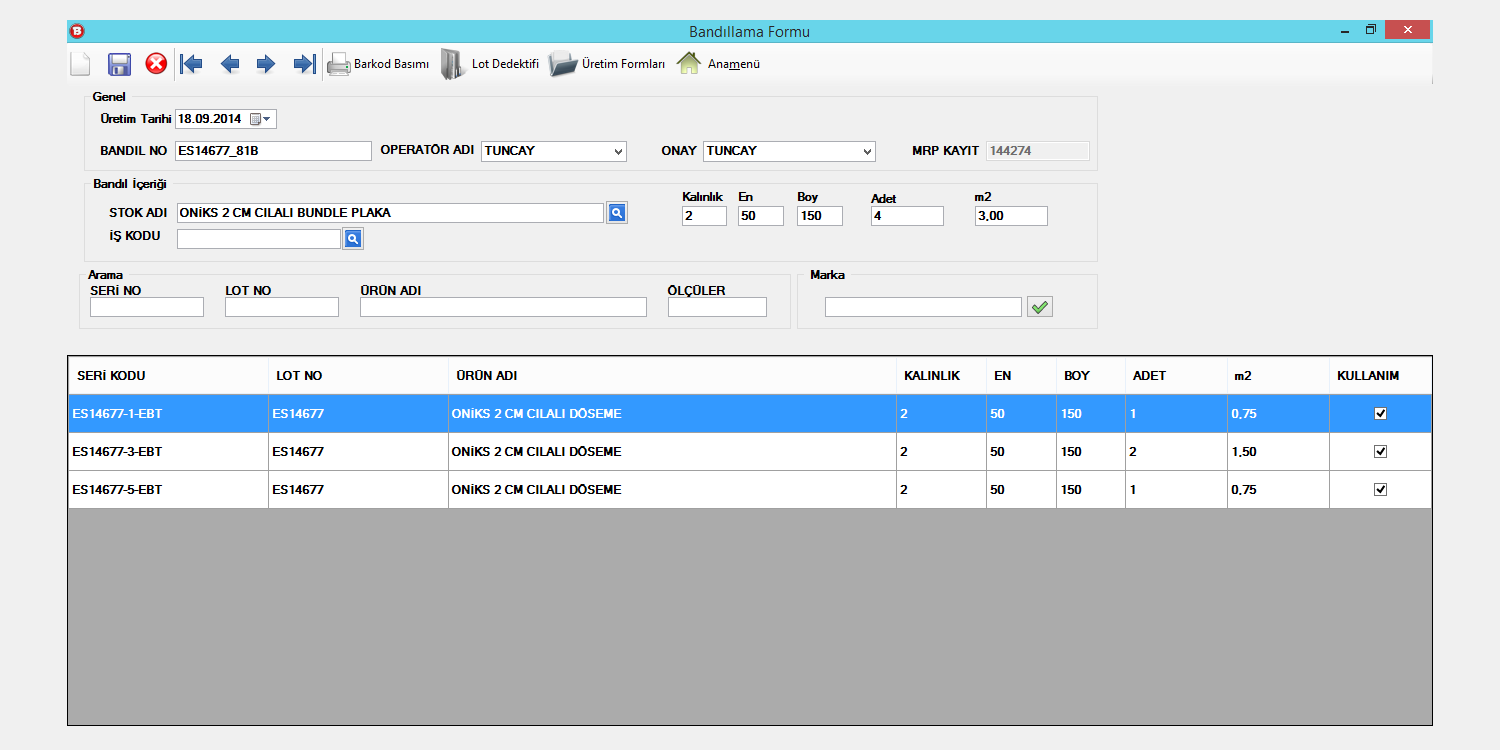Click search icon next to STOK ADI
The width and height of the screenshot is (1500, 750).
click(617, 213)
